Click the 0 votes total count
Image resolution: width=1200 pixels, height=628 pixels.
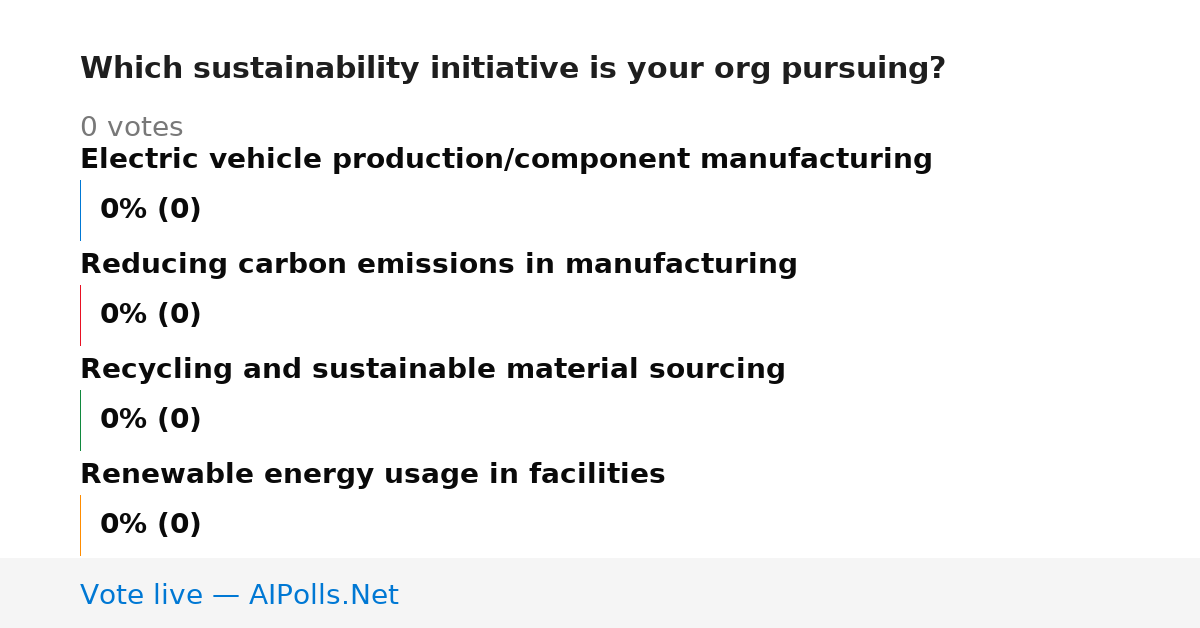[x=132, y=128]
